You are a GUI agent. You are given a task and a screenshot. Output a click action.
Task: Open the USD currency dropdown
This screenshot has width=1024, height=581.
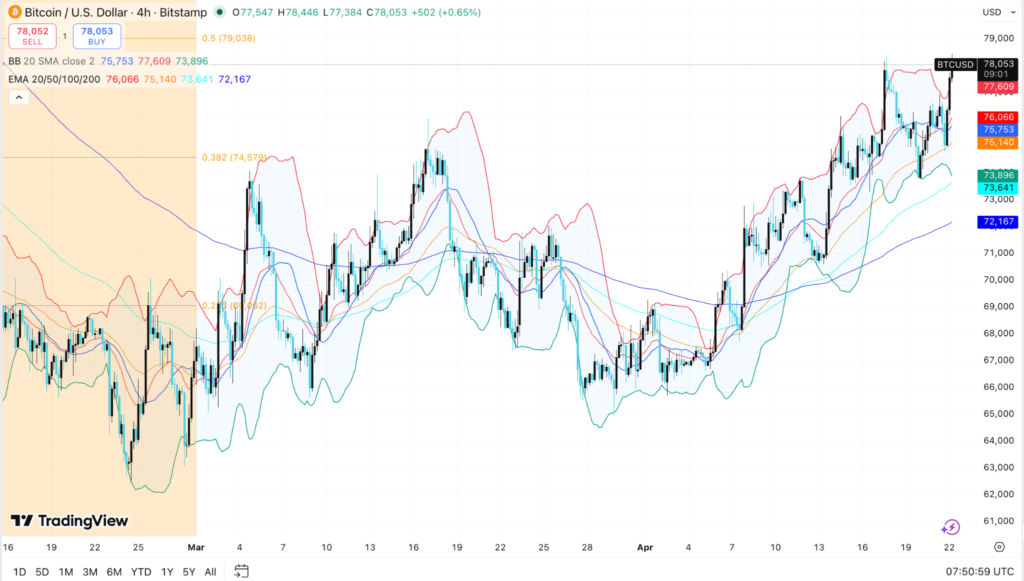click(996, 12)
